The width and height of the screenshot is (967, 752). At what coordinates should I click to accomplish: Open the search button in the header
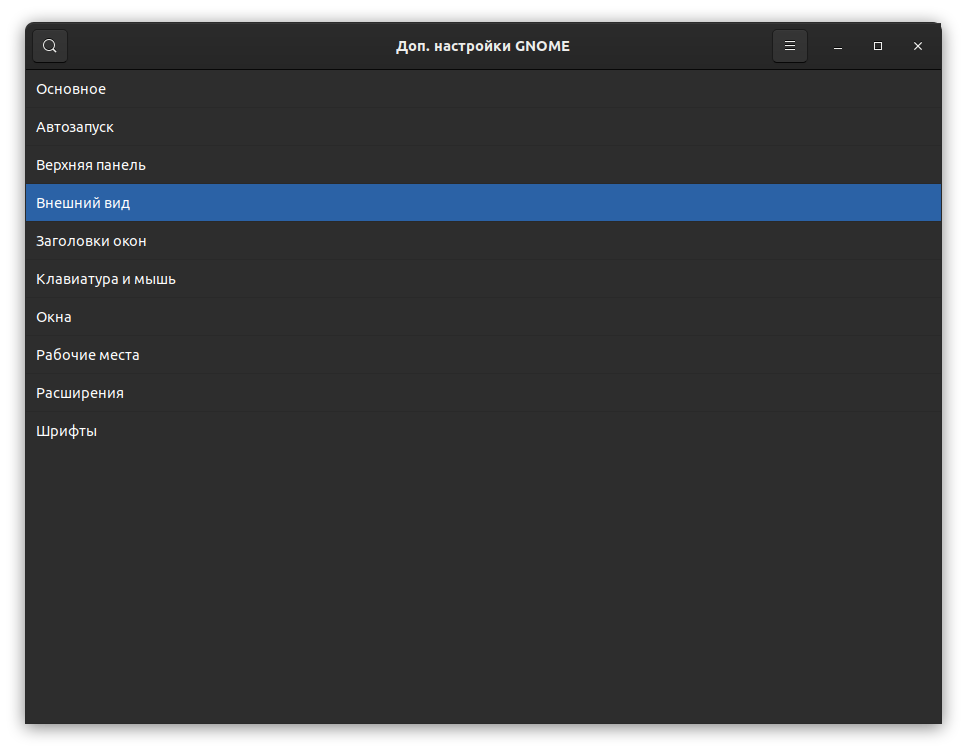point(50,46)
